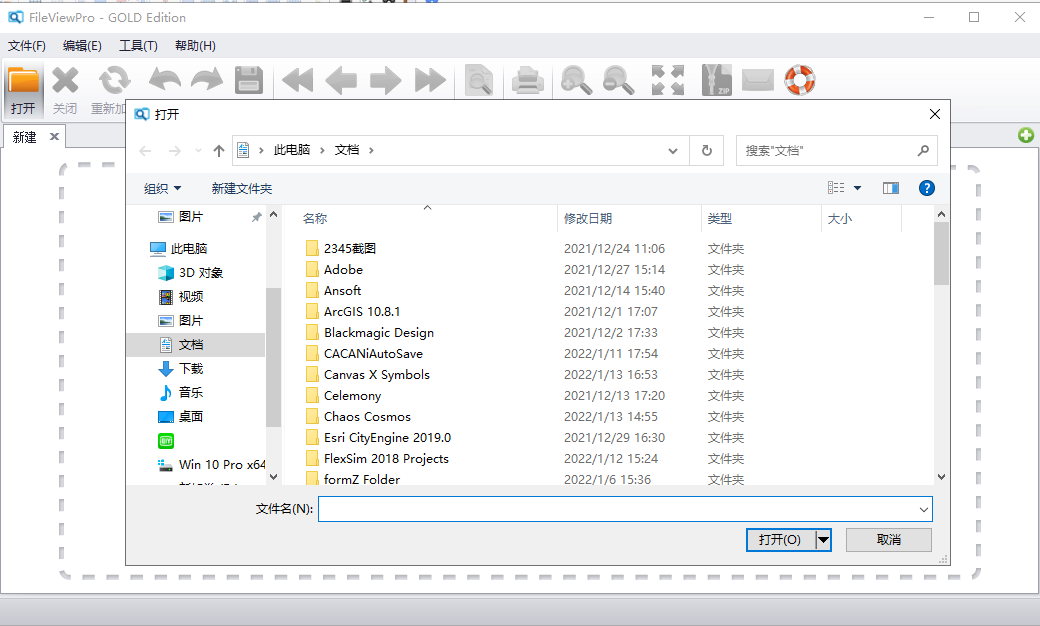
Task: Go to first page double-left arrow
Action: tap(297, 81)
